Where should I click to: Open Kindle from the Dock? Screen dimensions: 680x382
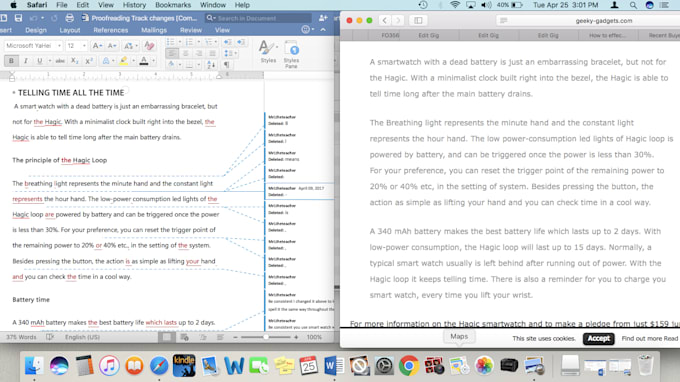[184, 366]
